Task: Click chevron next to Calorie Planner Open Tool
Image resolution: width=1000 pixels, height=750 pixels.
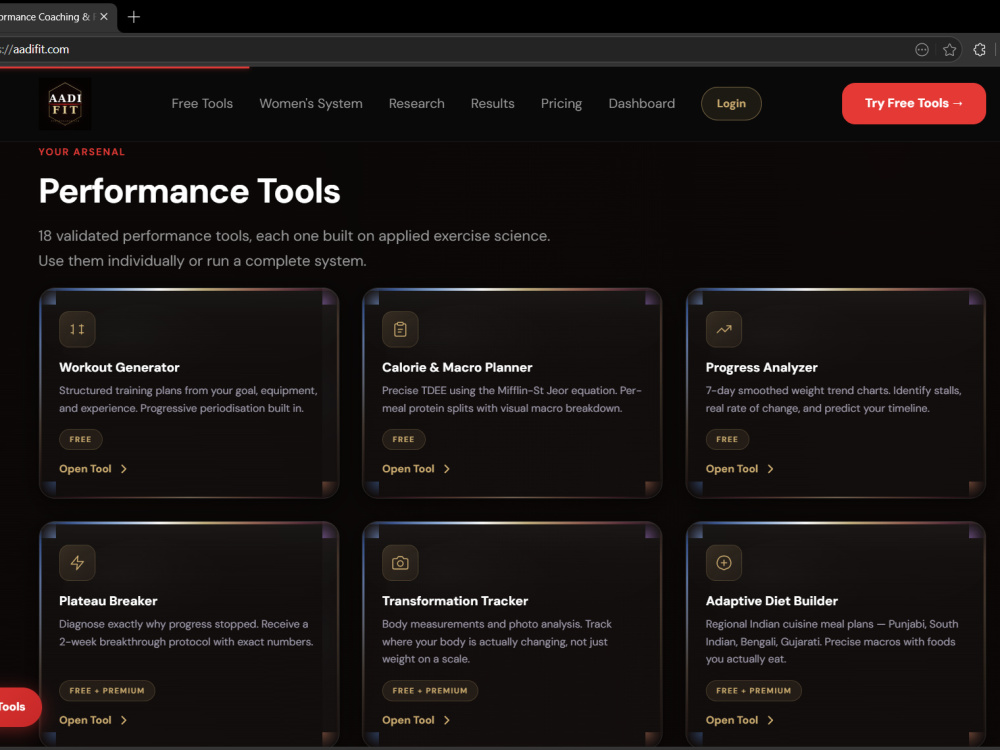Action: tap(447, 469)
